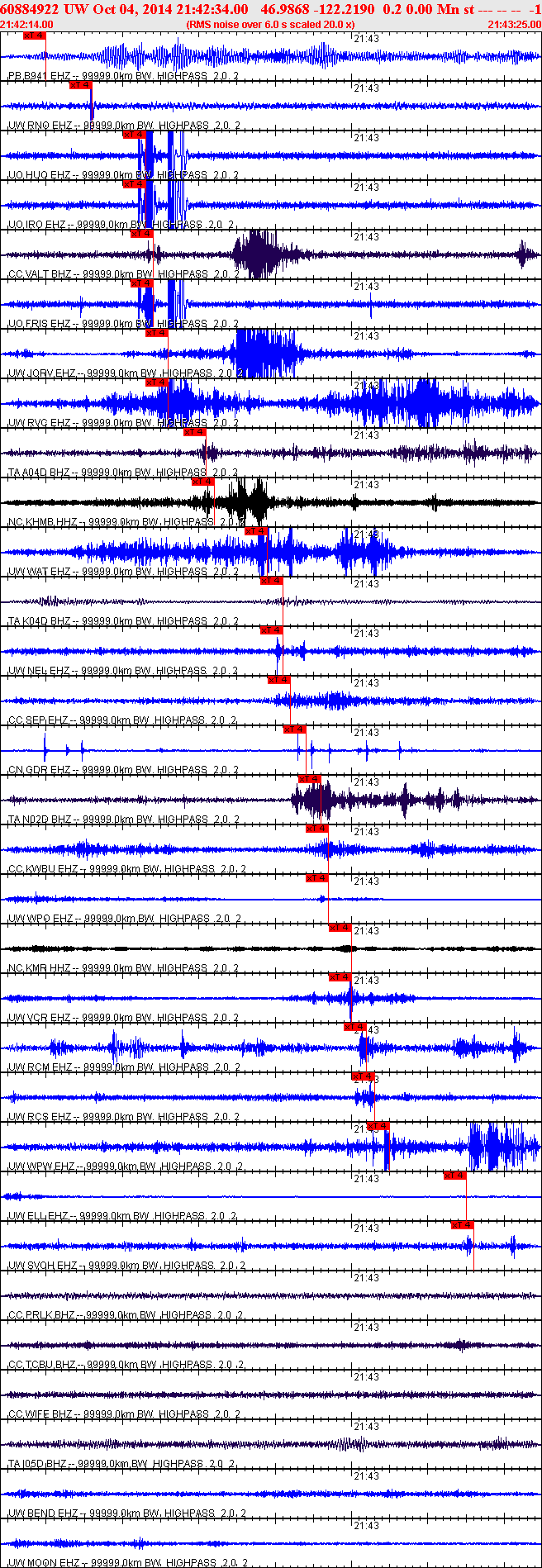Screen dimensions: 542x1568
Task: Select the UO.HUO EHZ station label
Action: pos(39,175)
